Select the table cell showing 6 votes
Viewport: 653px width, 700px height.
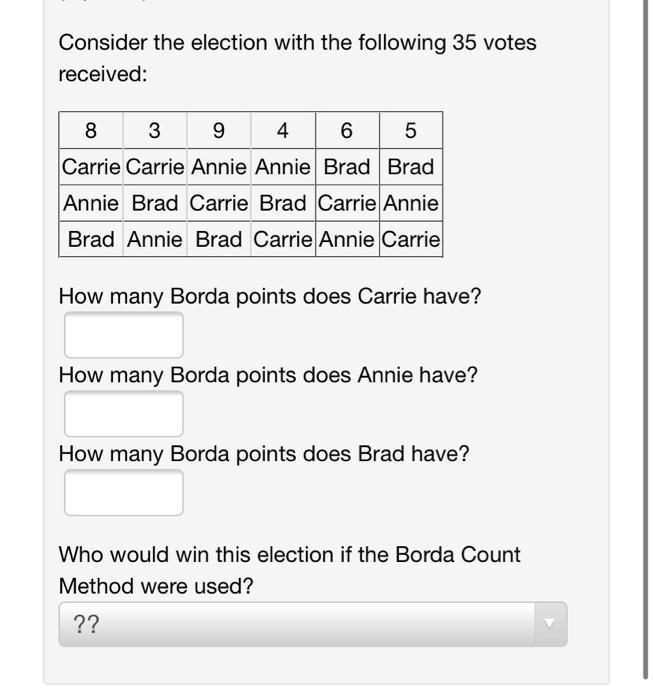pyautogui.click(x=347, y=130)
